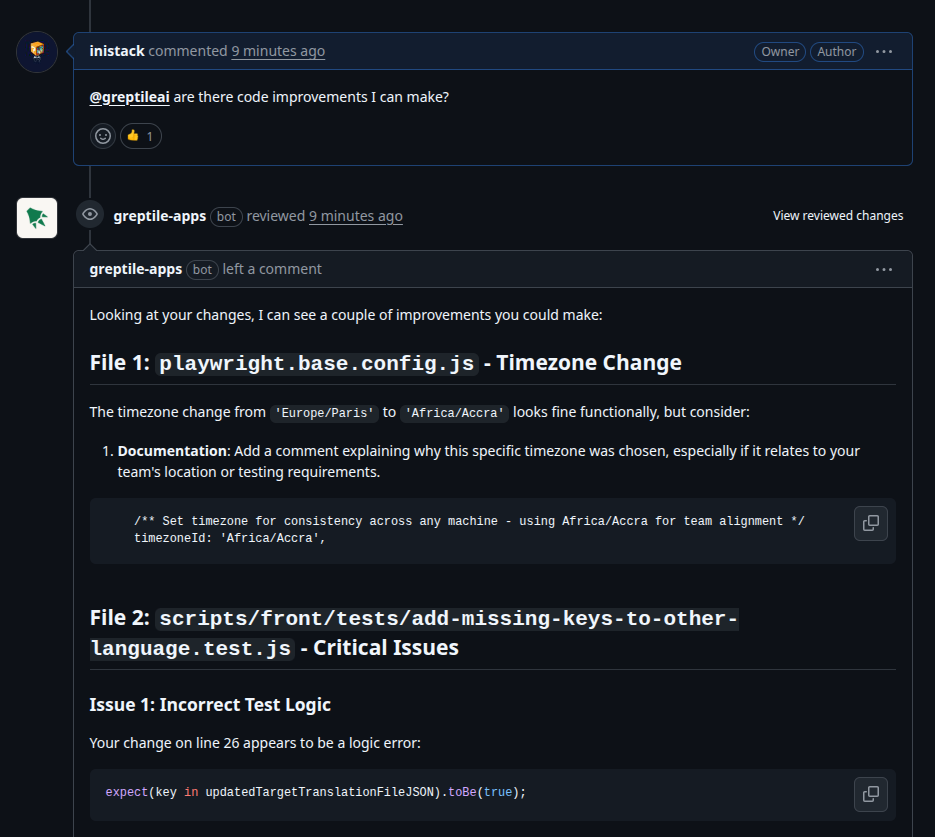This screenshot has height=837, width=935.
Task: Open options menu on greptile-apps comment
Action: (884, 269)
